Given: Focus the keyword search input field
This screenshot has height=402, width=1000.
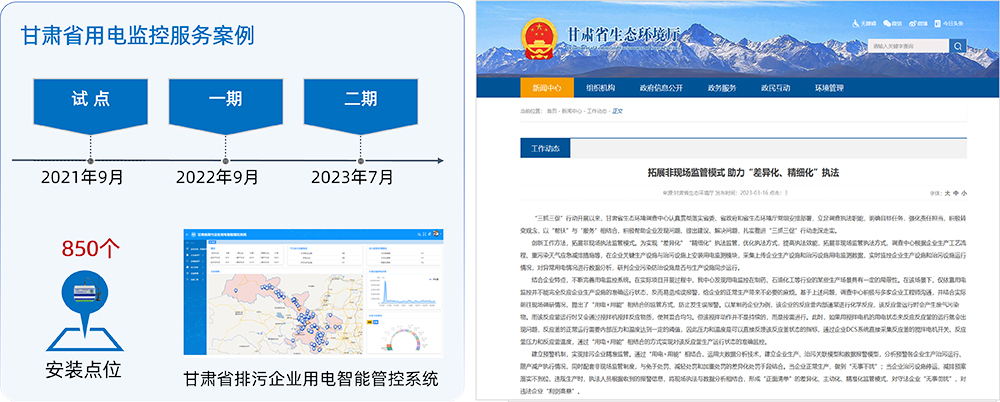Looking at the screenshot, I should tap(908, 46).
